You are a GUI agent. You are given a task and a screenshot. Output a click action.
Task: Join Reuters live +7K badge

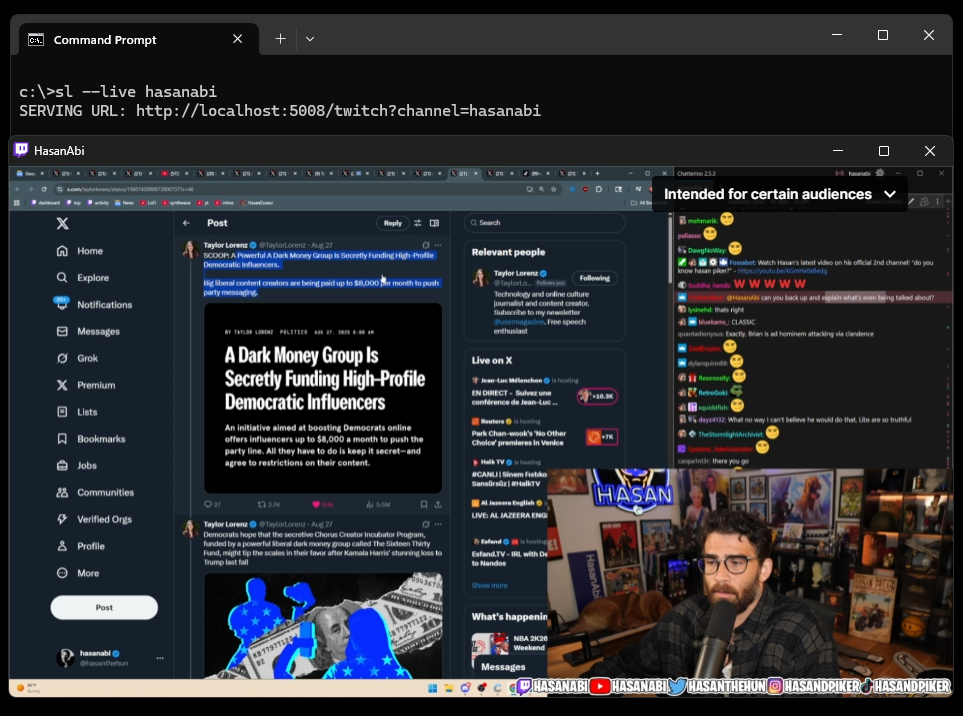(x=602, y=437)
